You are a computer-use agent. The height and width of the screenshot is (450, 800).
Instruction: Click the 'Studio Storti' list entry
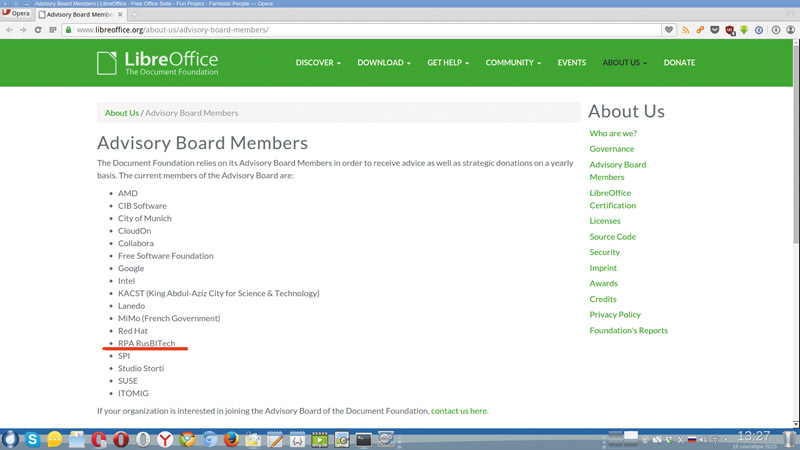pyautogui.click(x=141, y=368)
